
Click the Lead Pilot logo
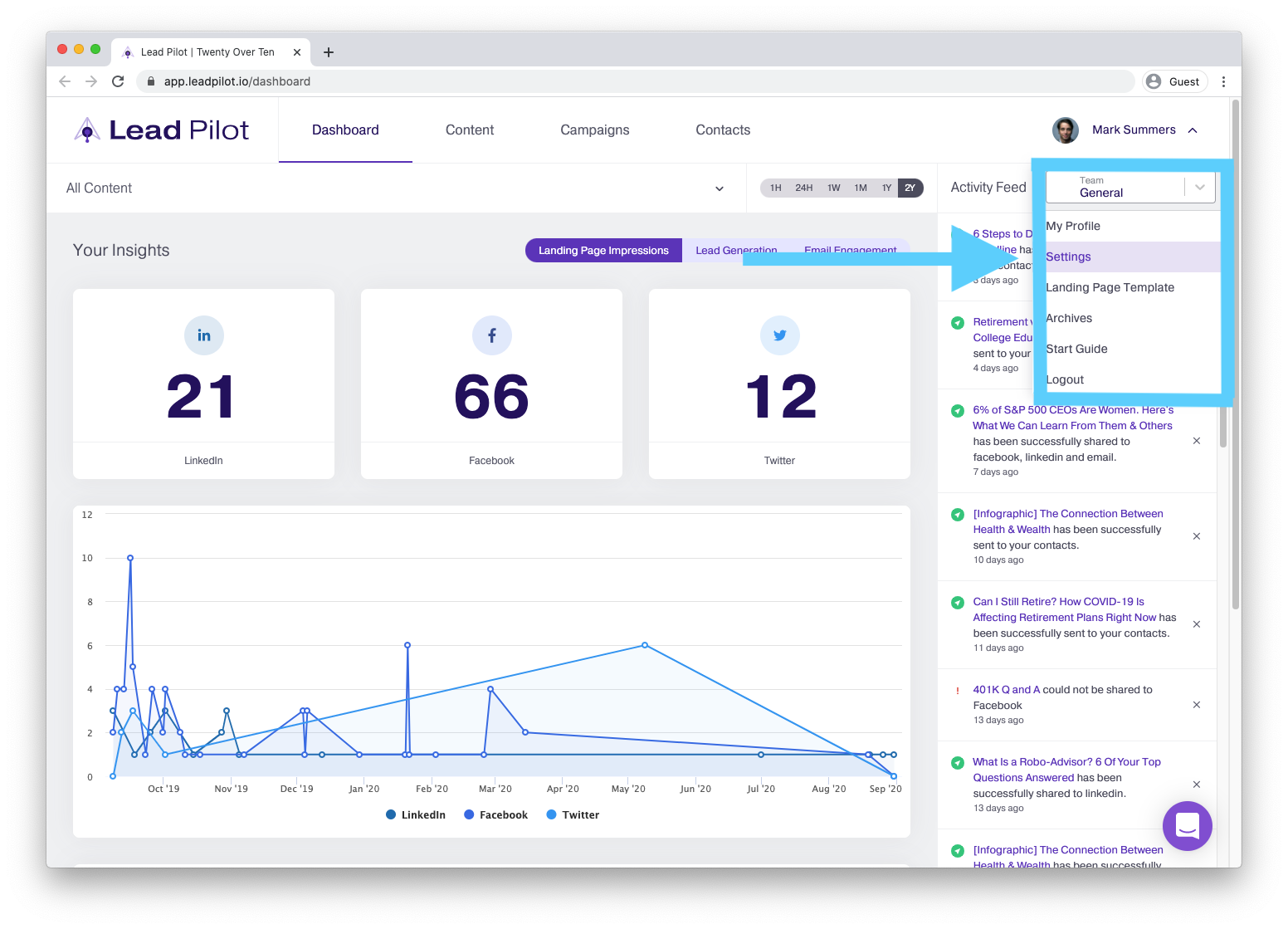tap(161, 130)
